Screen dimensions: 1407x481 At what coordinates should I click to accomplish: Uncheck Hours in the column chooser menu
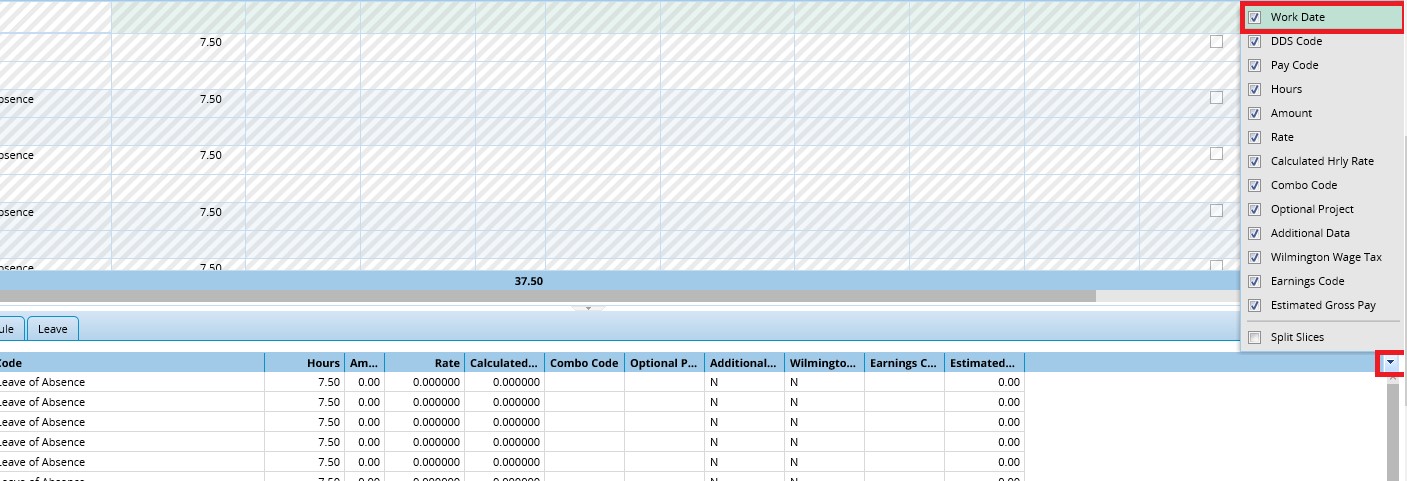pos(1255,89)
